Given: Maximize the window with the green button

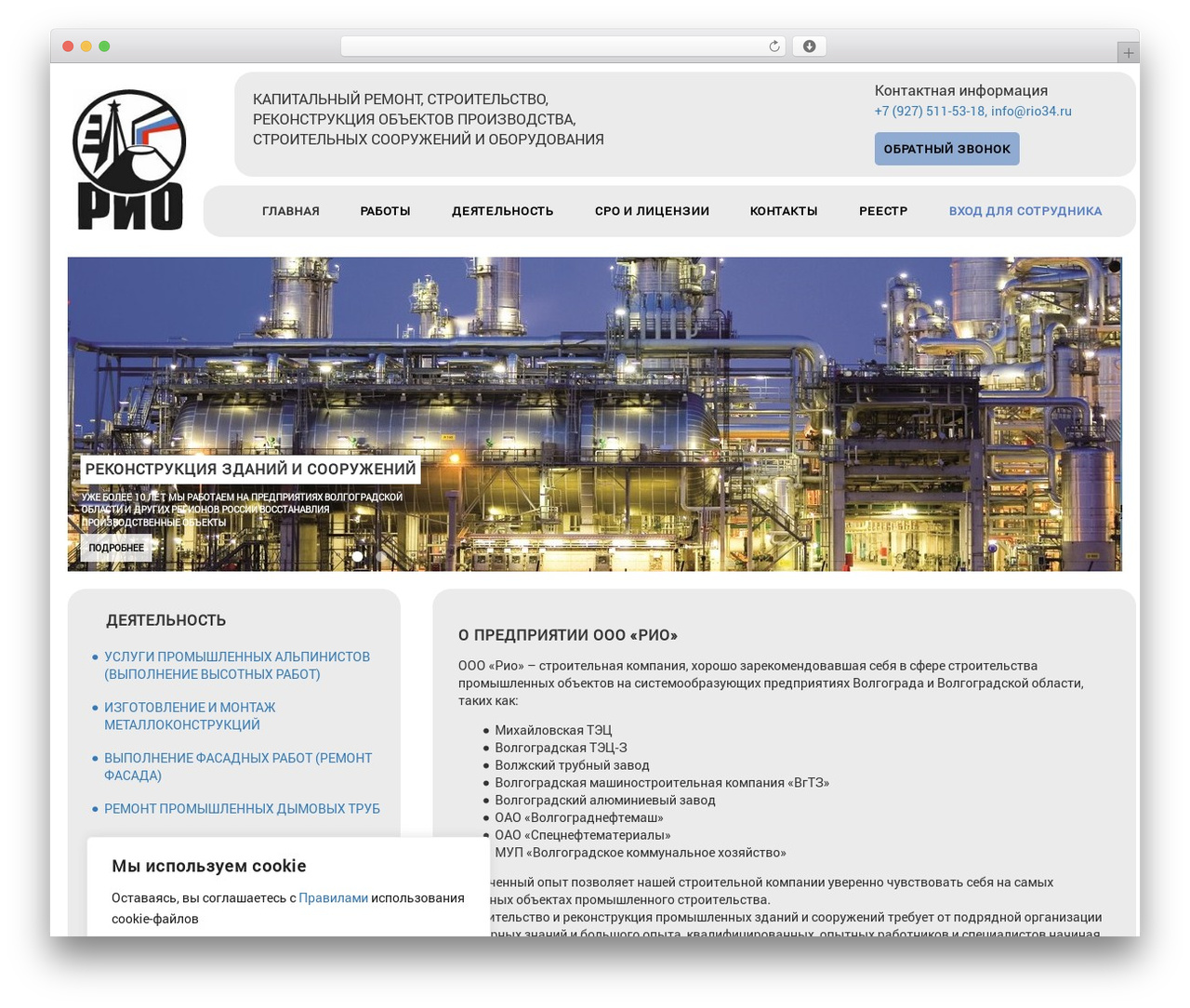Looking at the screenshot, I should (104, 46).
